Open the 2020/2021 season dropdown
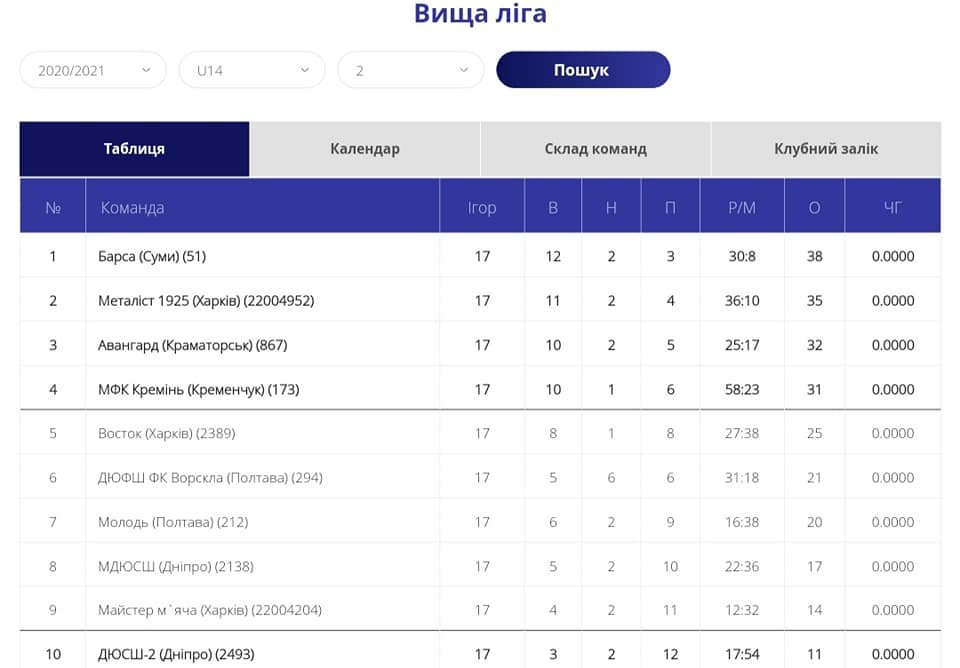 [93, 70]
